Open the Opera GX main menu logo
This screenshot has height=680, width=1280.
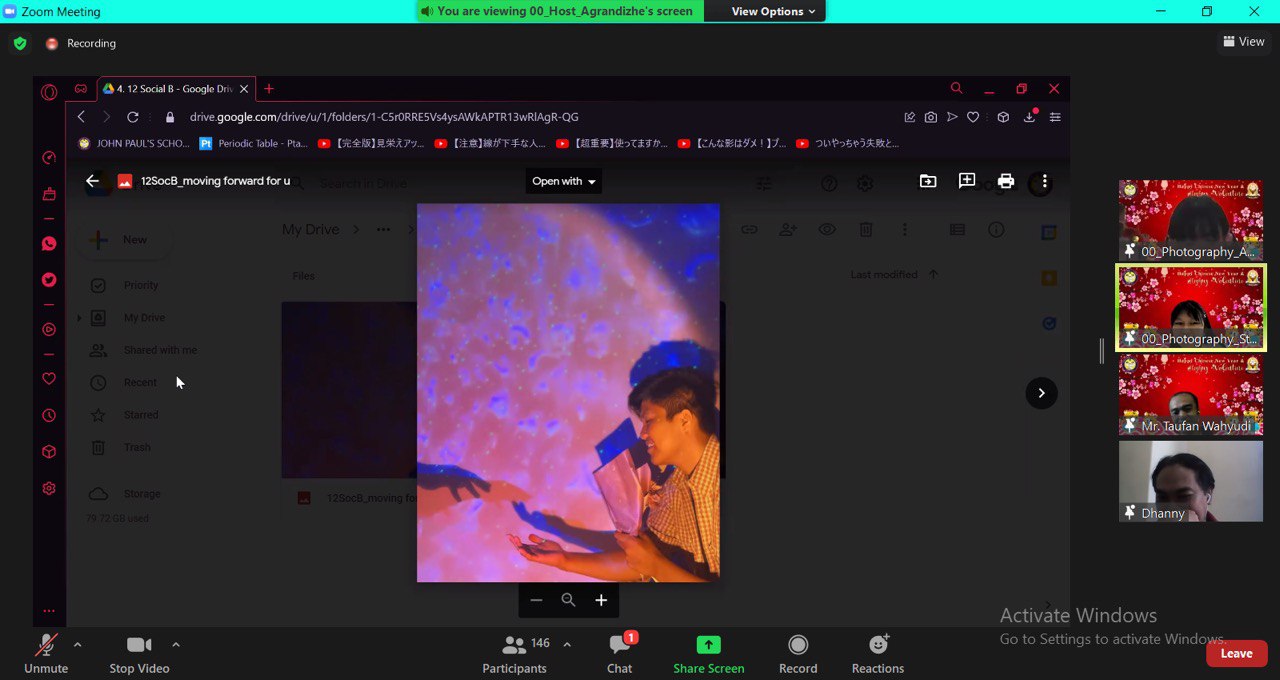pos(49,92)
